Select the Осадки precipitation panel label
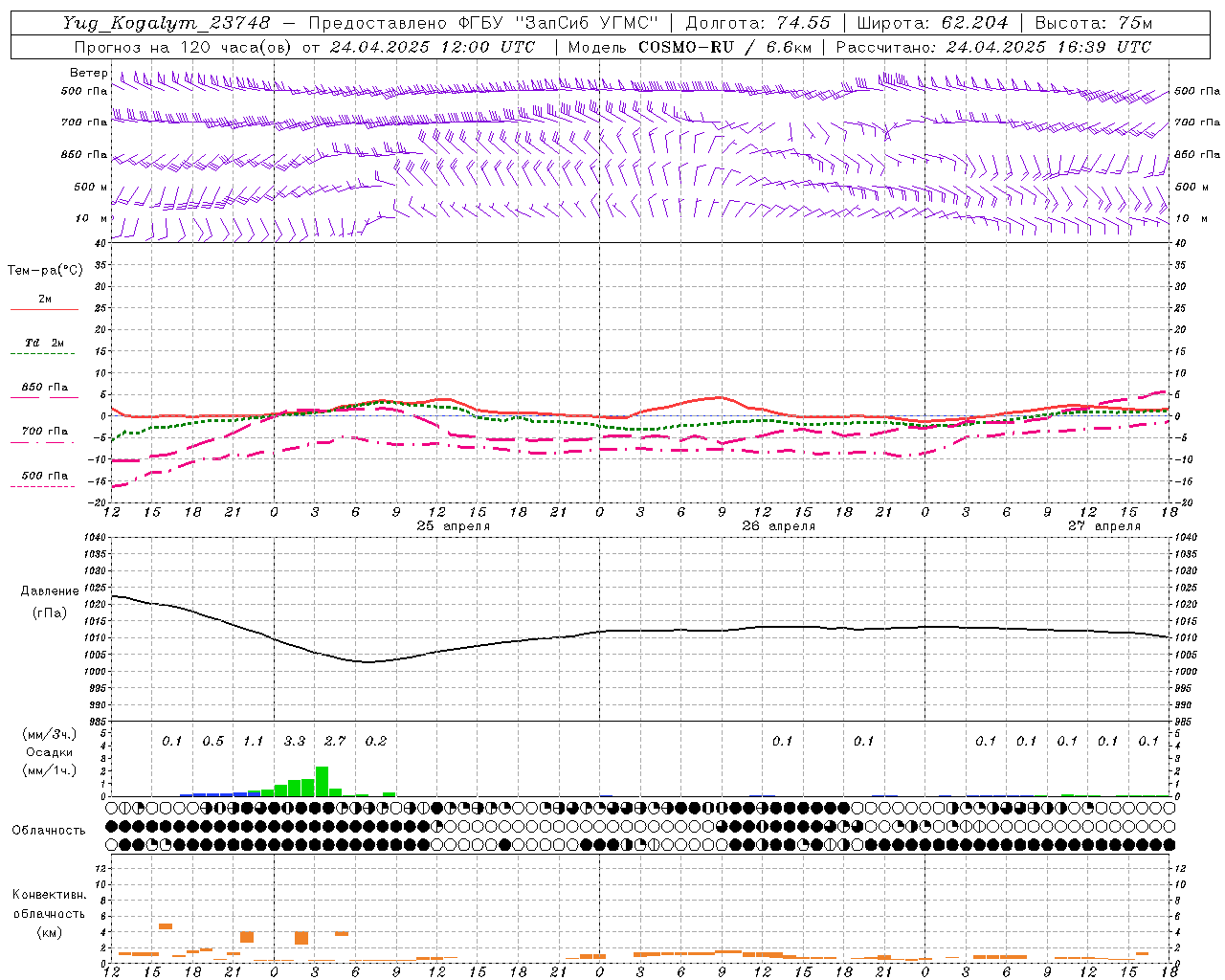 50,752
